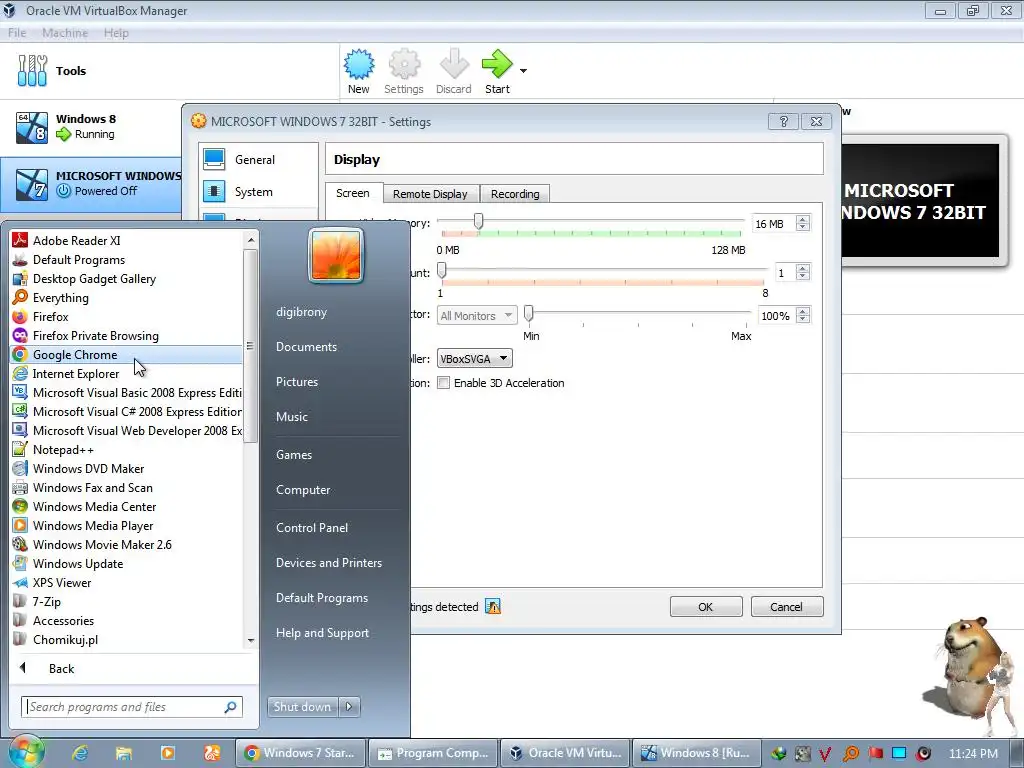Click the invalid settings warning icon
Viewport: 1024px width, 768px height.
tap(493, 607)
